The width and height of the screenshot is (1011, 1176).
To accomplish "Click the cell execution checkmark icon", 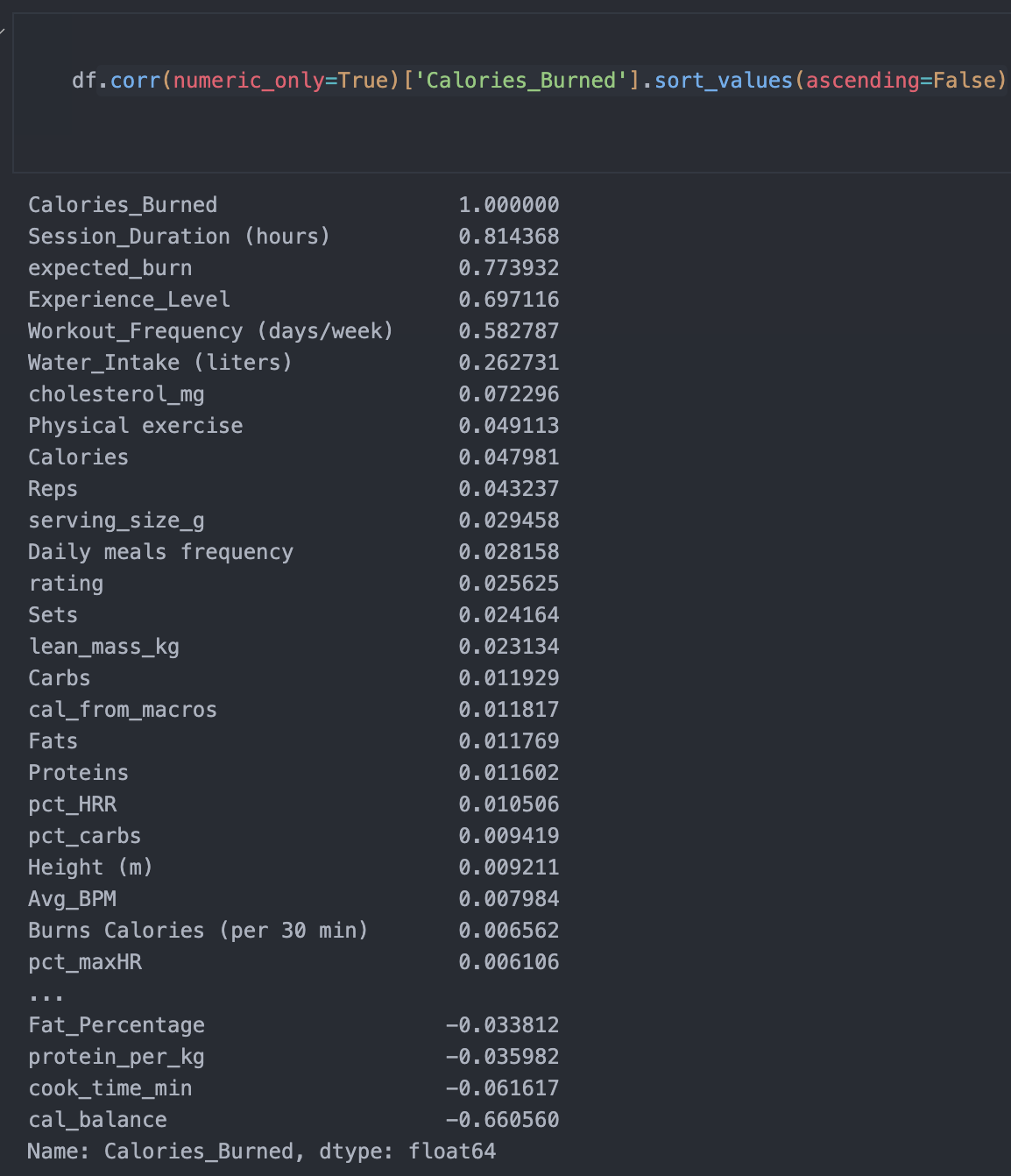I will click(x=3, y=31).
